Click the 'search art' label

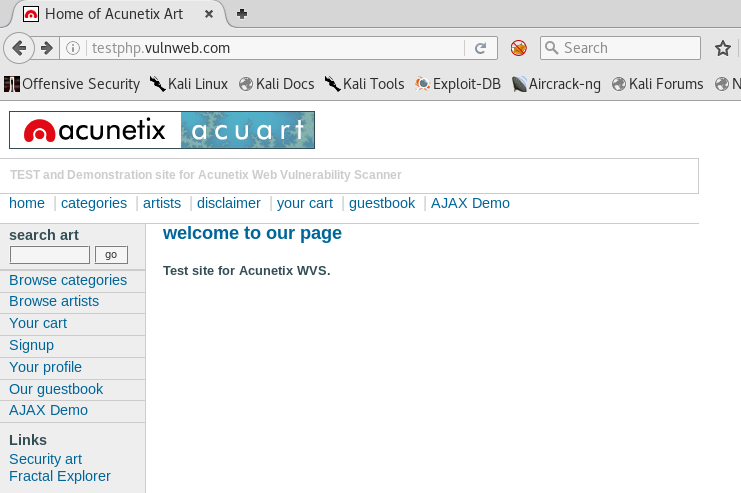44,235
